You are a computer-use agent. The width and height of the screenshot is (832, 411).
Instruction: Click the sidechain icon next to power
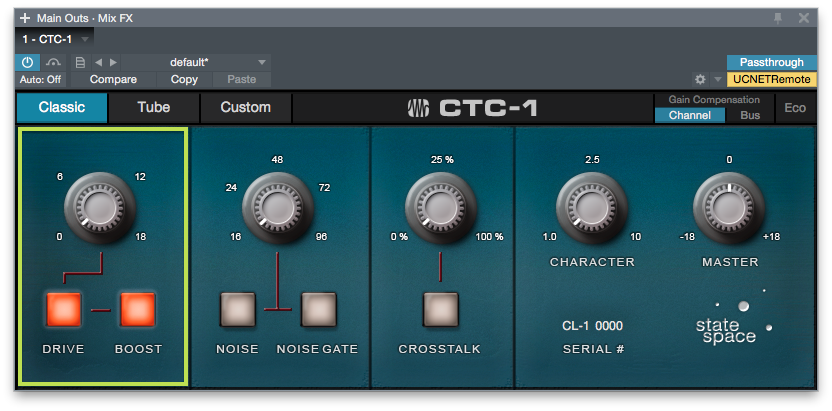coord(53,63)
